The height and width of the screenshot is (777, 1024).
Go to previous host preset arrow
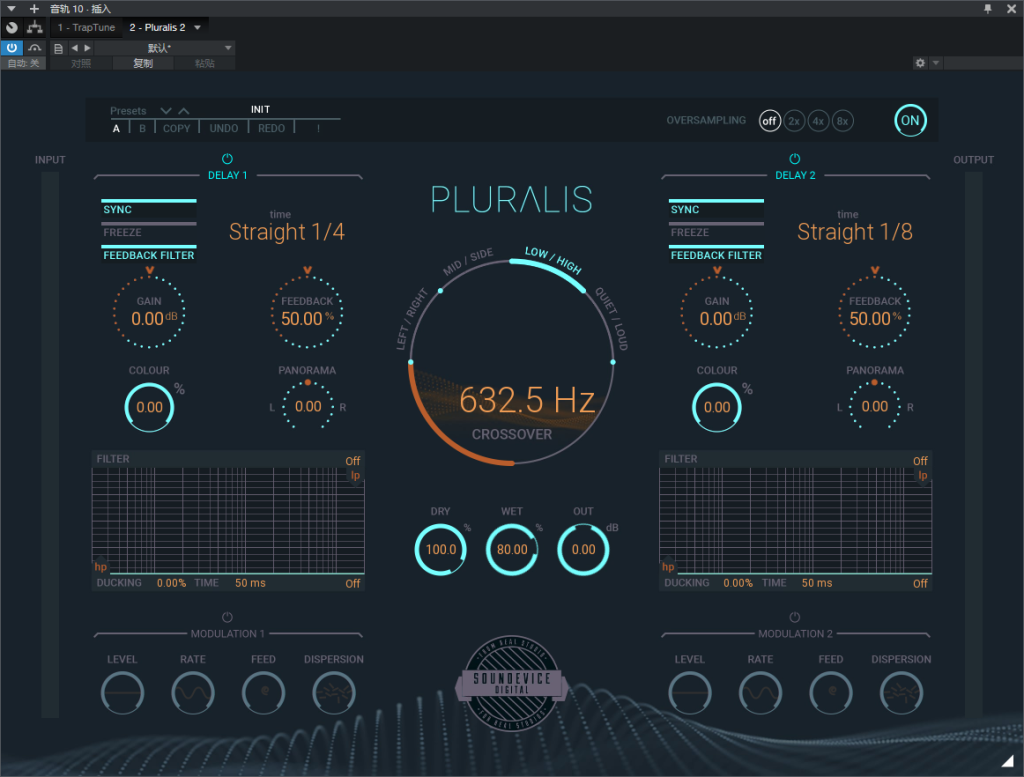coord(74,48)
